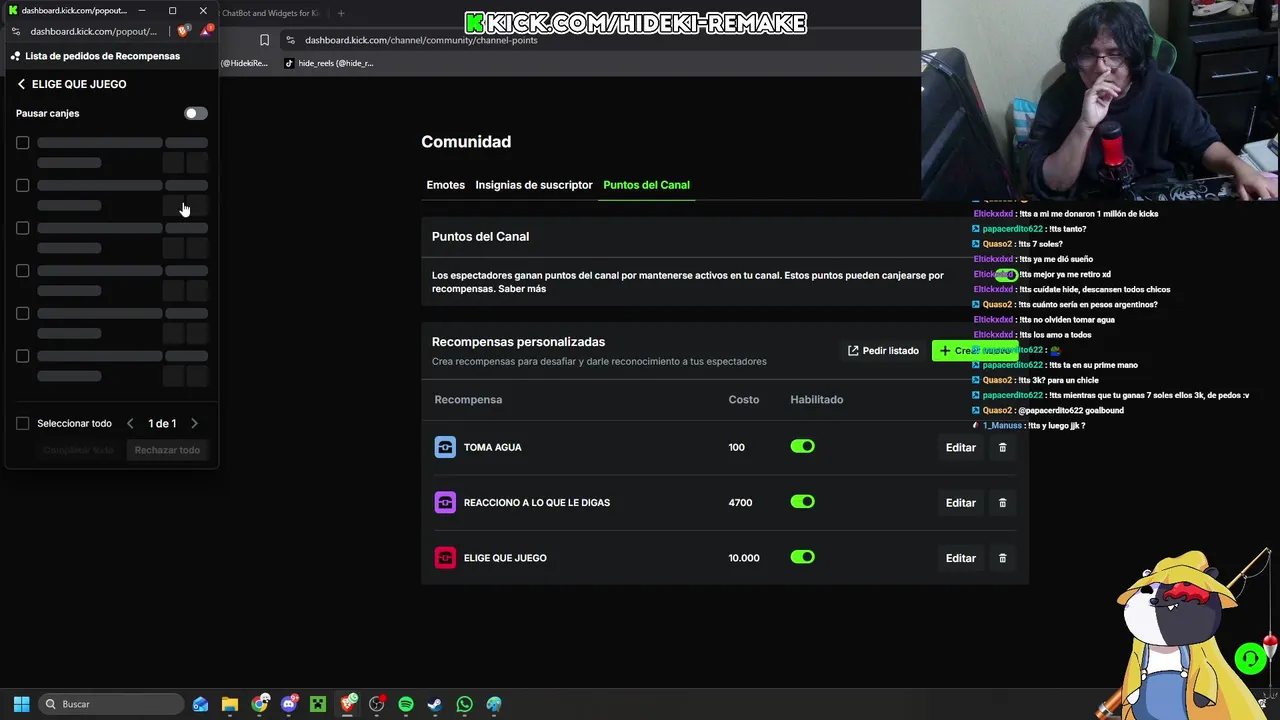This screenshot has width=1280, height=720.
Task: Disable REACCIONO A LO QUE LE DIGAS toggle
Action: pos(802,502)
